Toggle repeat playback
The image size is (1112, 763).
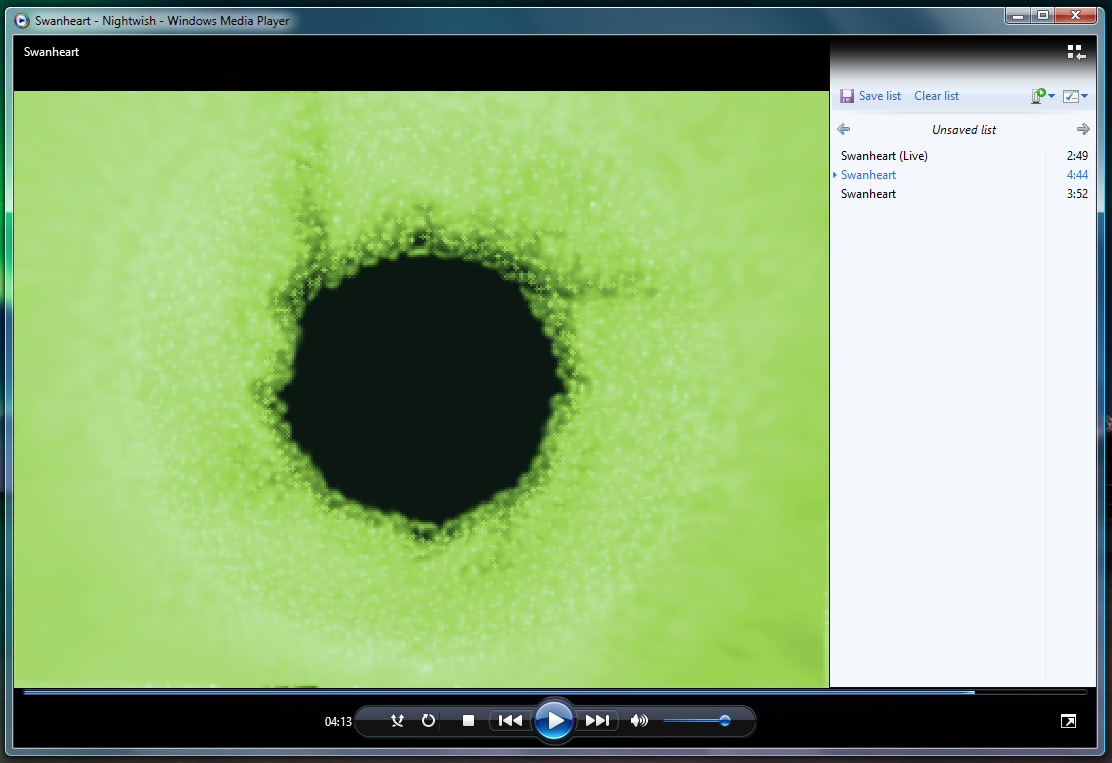pos(428,720)
